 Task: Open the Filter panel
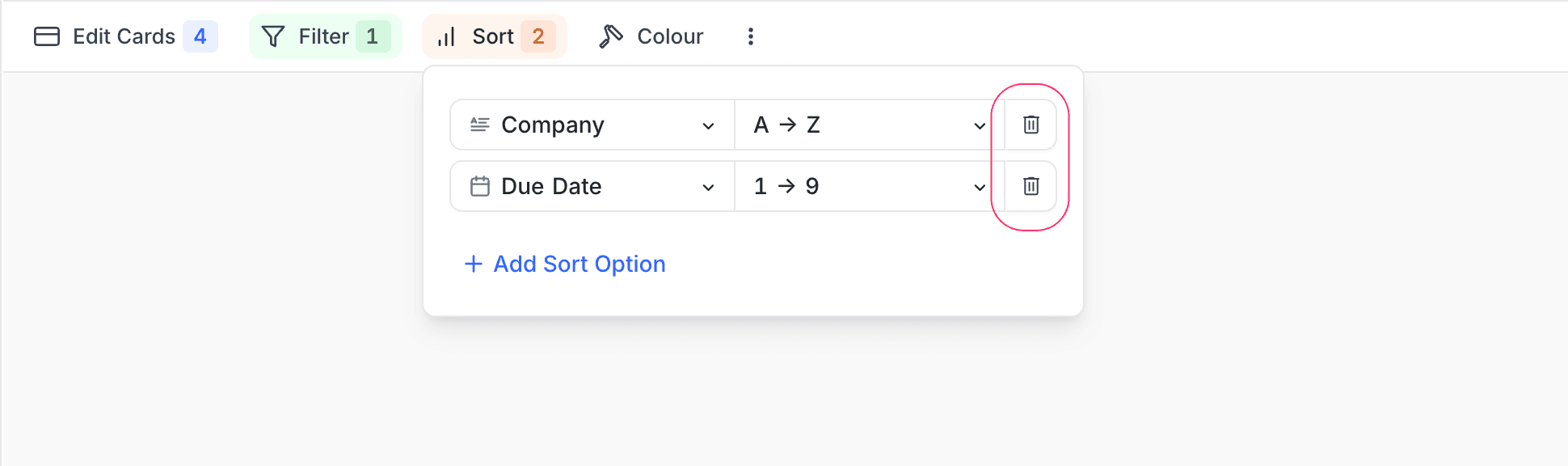[323, 36]
